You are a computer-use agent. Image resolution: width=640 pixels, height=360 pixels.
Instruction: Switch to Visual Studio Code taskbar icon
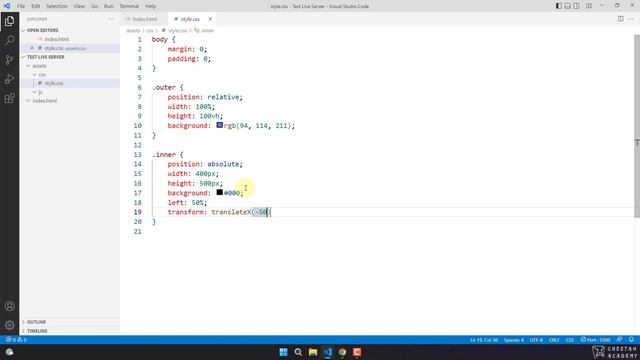point(327,352)
